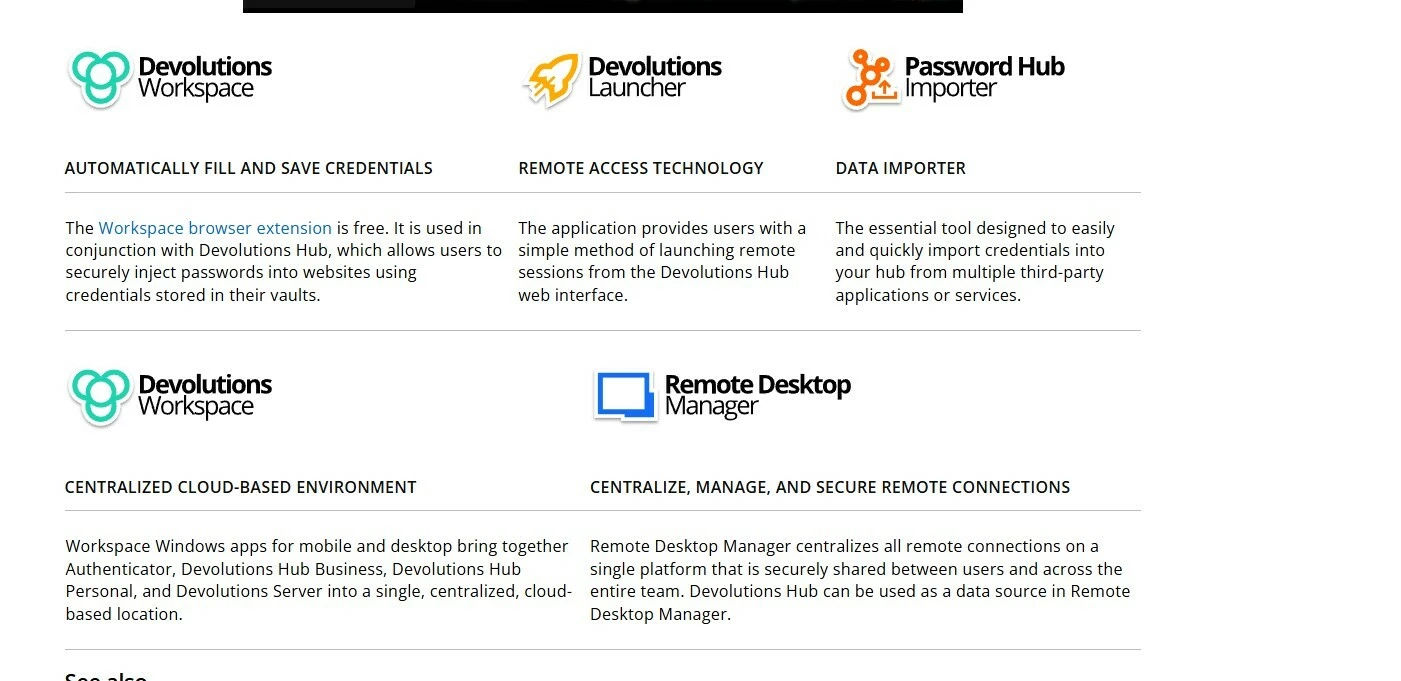Click the Password Hub Importer wordmark text
This screenshot has width=1401, height=681.
[x=985, y=78]
